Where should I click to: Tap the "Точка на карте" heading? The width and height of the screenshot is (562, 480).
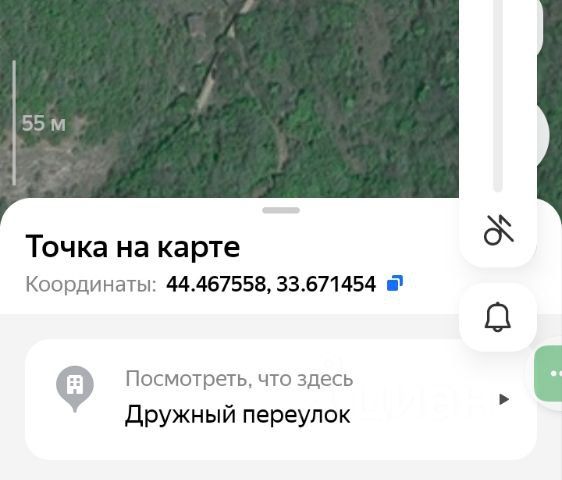click(133, 247)
